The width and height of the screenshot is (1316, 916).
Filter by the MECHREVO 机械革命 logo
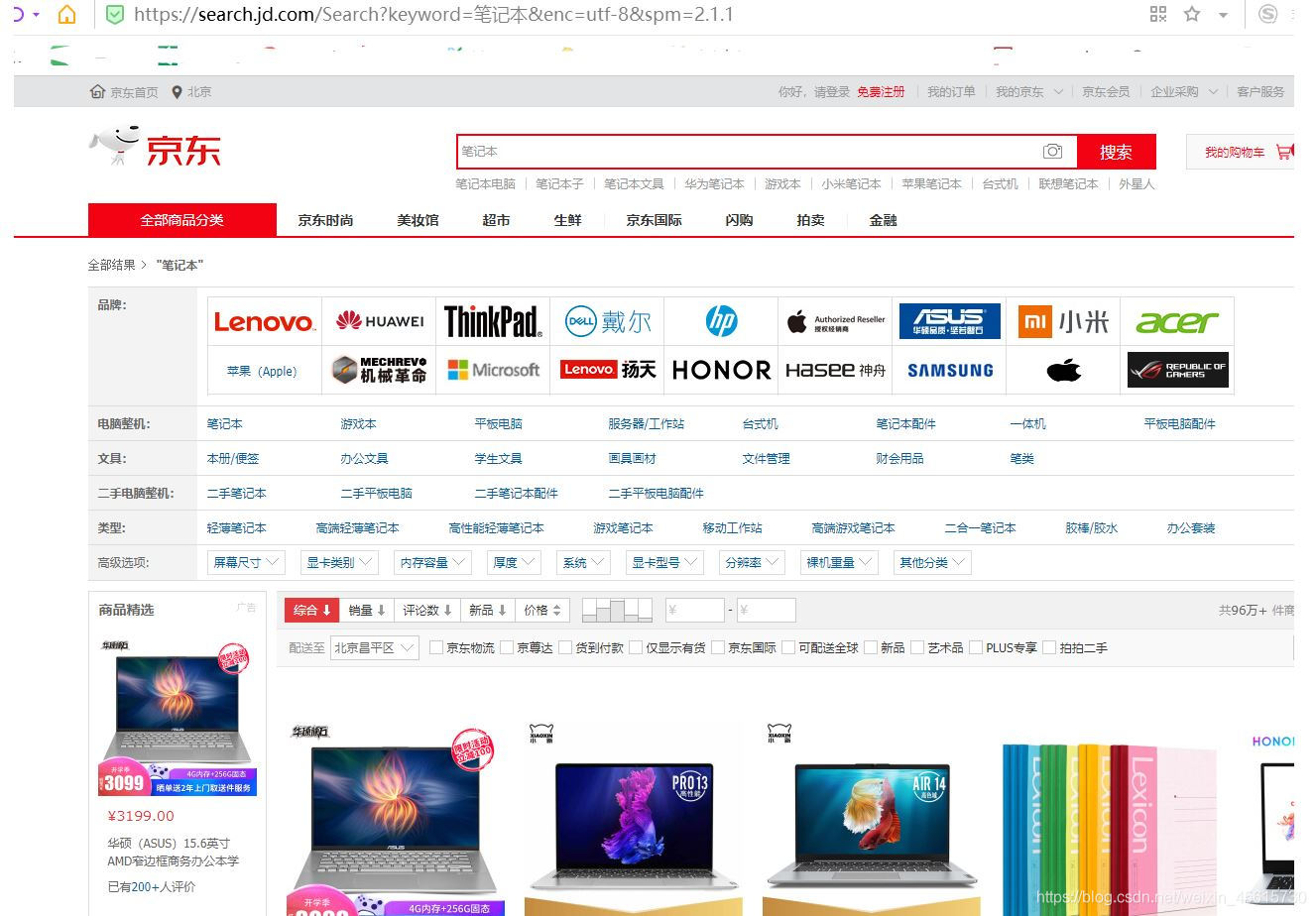[x=379, y=370]
